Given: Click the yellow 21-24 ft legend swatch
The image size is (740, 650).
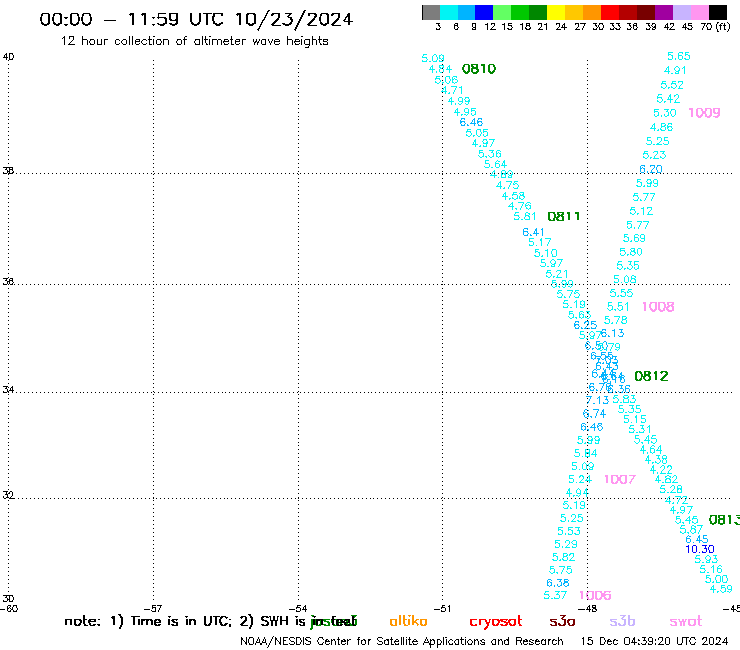Looking at the screenshot, I should pyautogui.click(x=556, y=12).
